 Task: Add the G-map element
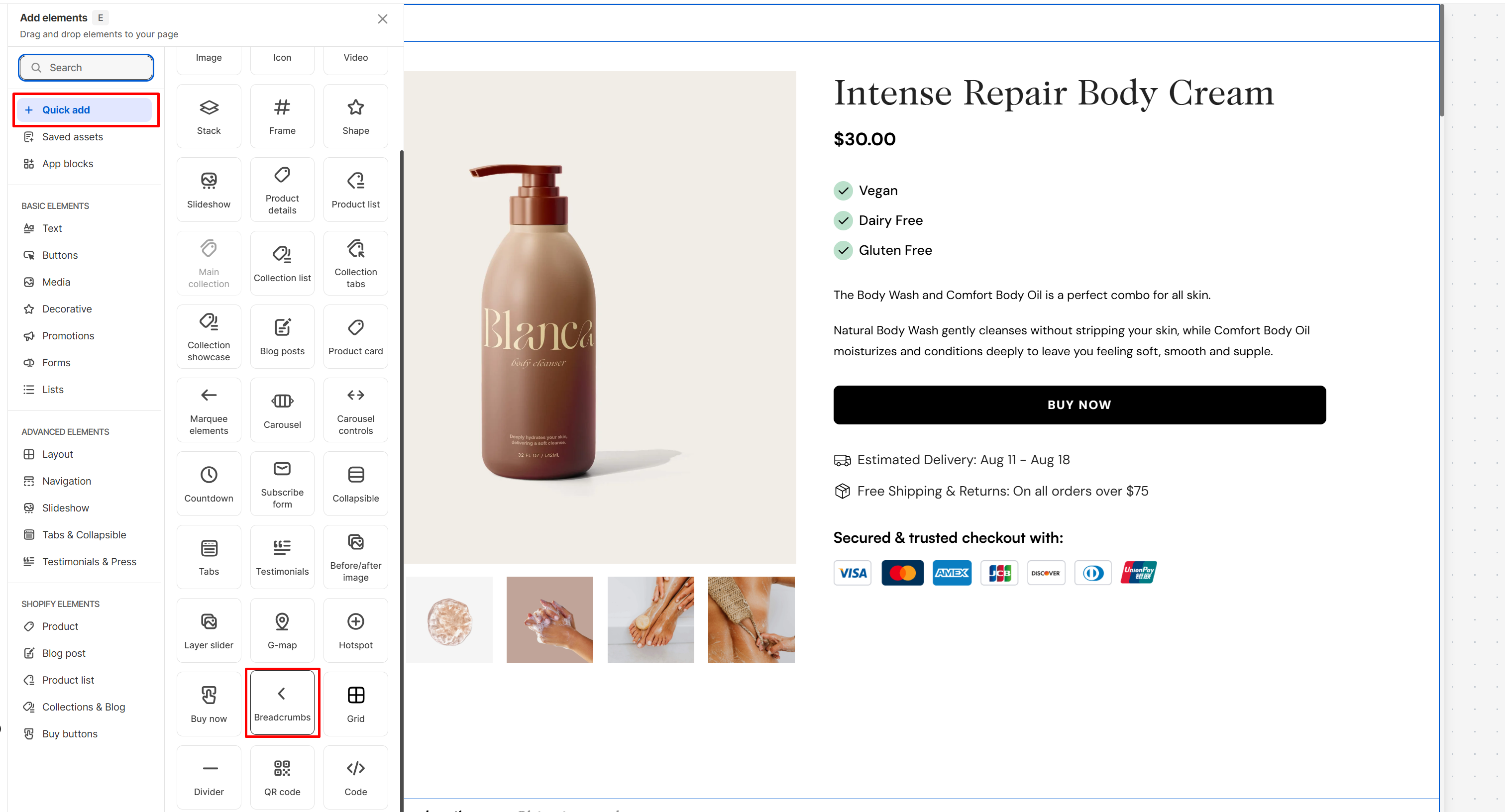click(282, 630)
